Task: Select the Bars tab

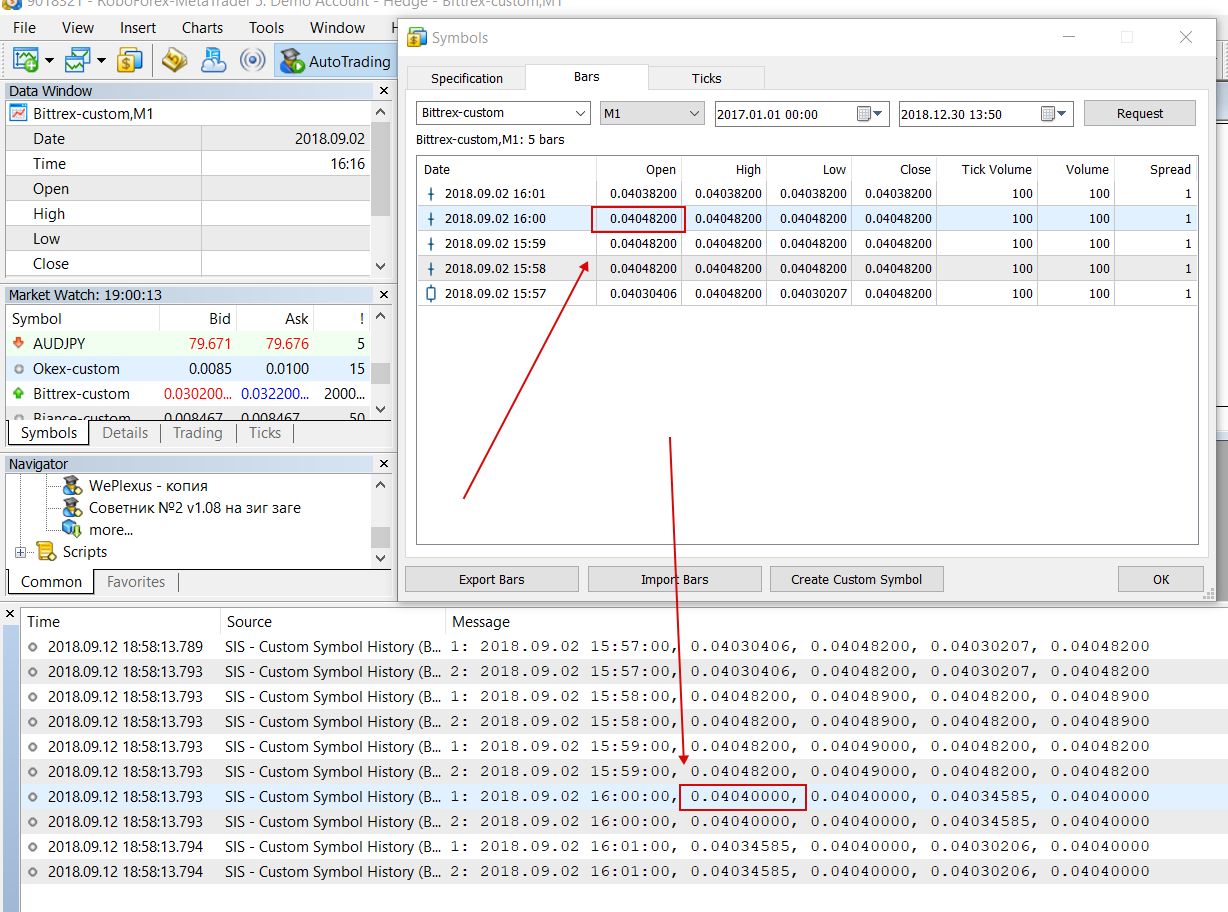Action: pyautogui.click(x=587, y=77)
